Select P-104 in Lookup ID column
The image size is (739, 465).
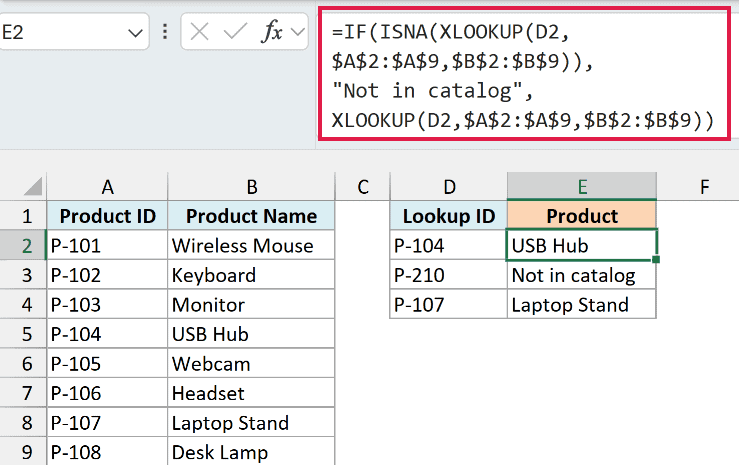[x=449, y=245]
